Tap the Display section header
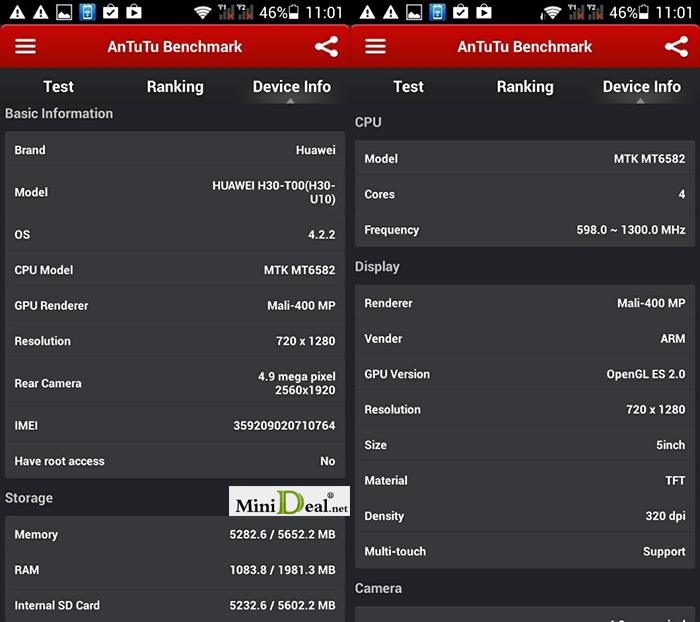Viewport: 700px width, 622px height. point(377,267)
